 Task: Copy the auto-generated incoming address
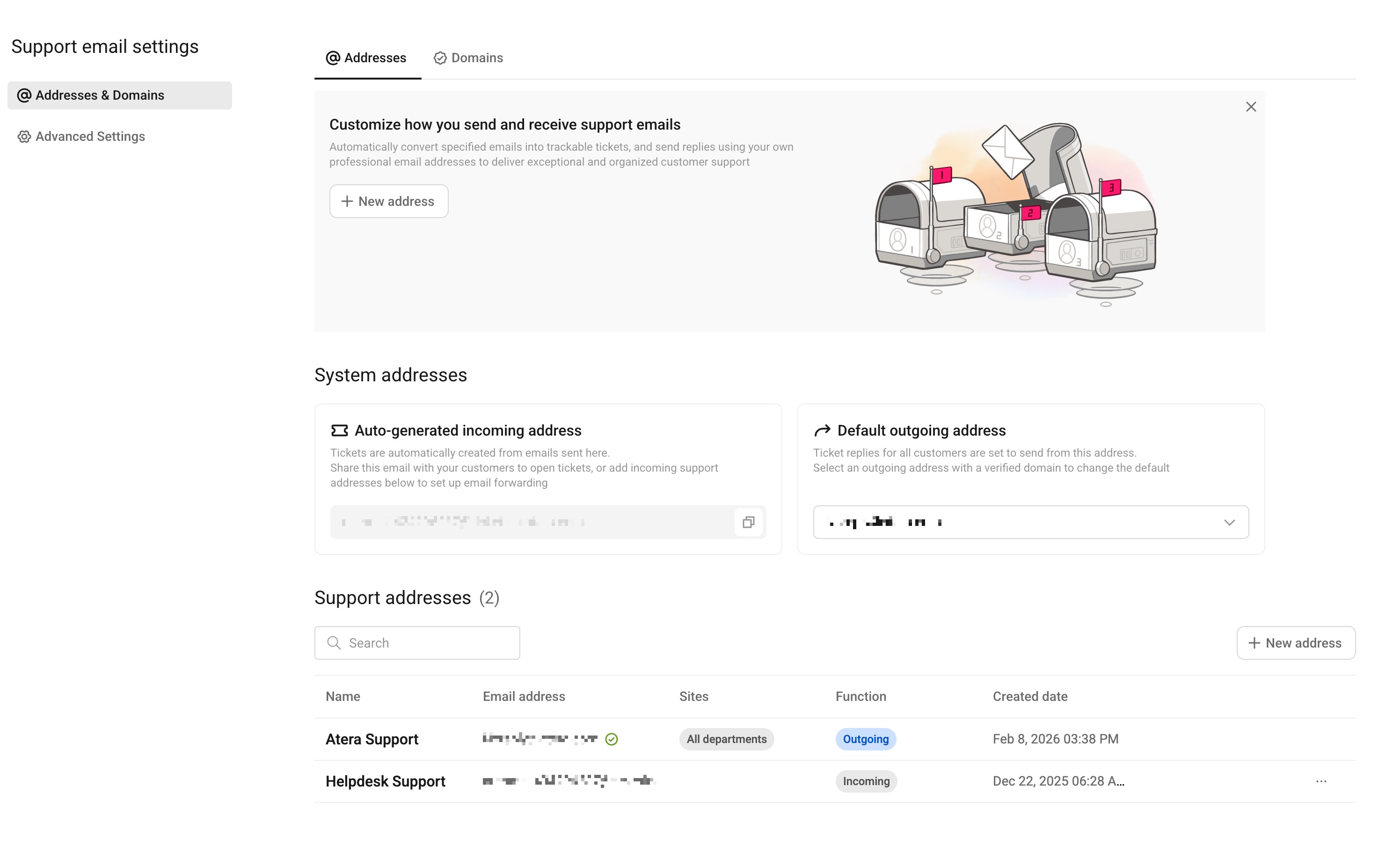(748, 522)
